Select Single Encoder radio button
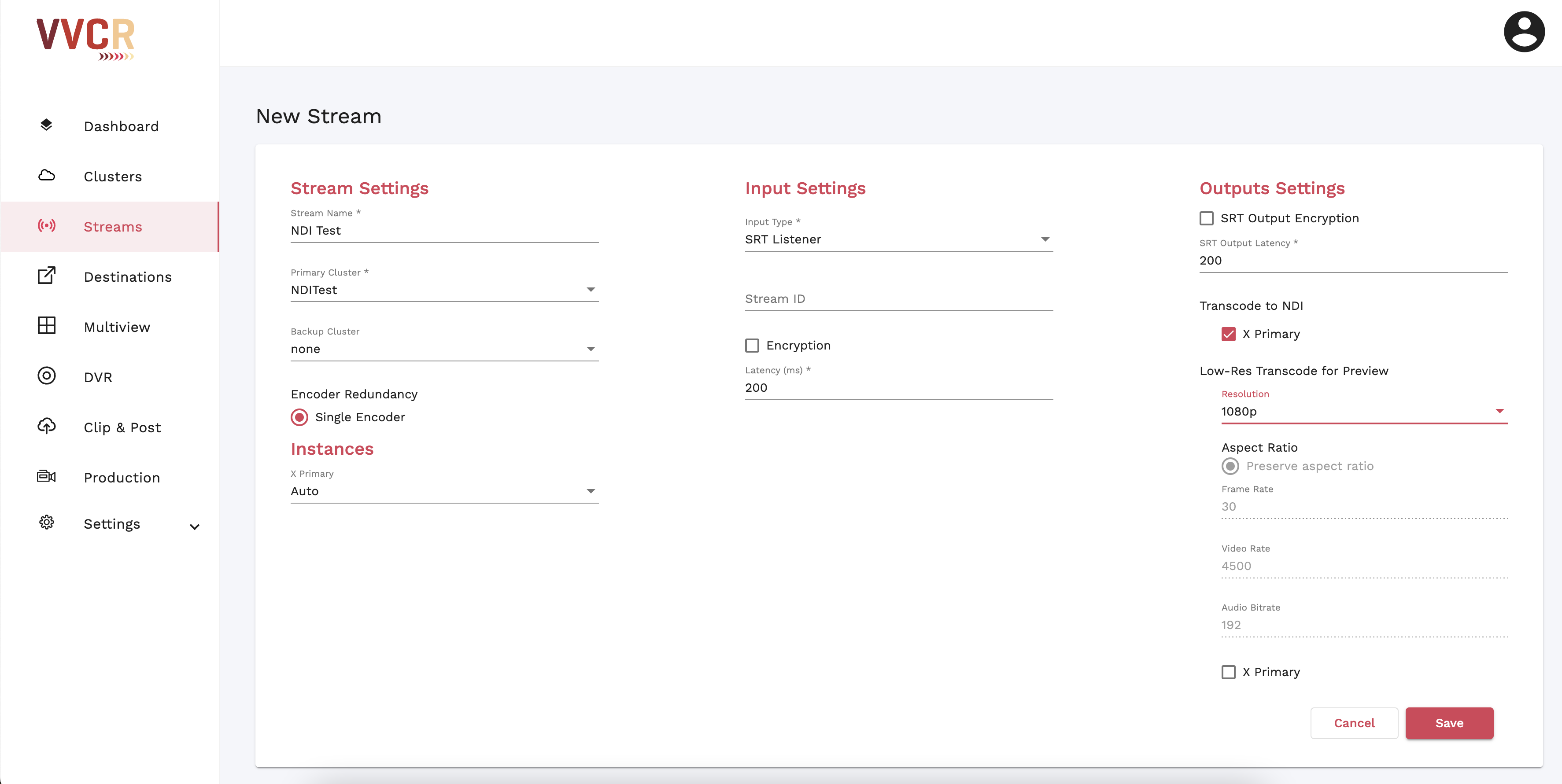Screen dimensions: 1562x784 coord(299,417)
